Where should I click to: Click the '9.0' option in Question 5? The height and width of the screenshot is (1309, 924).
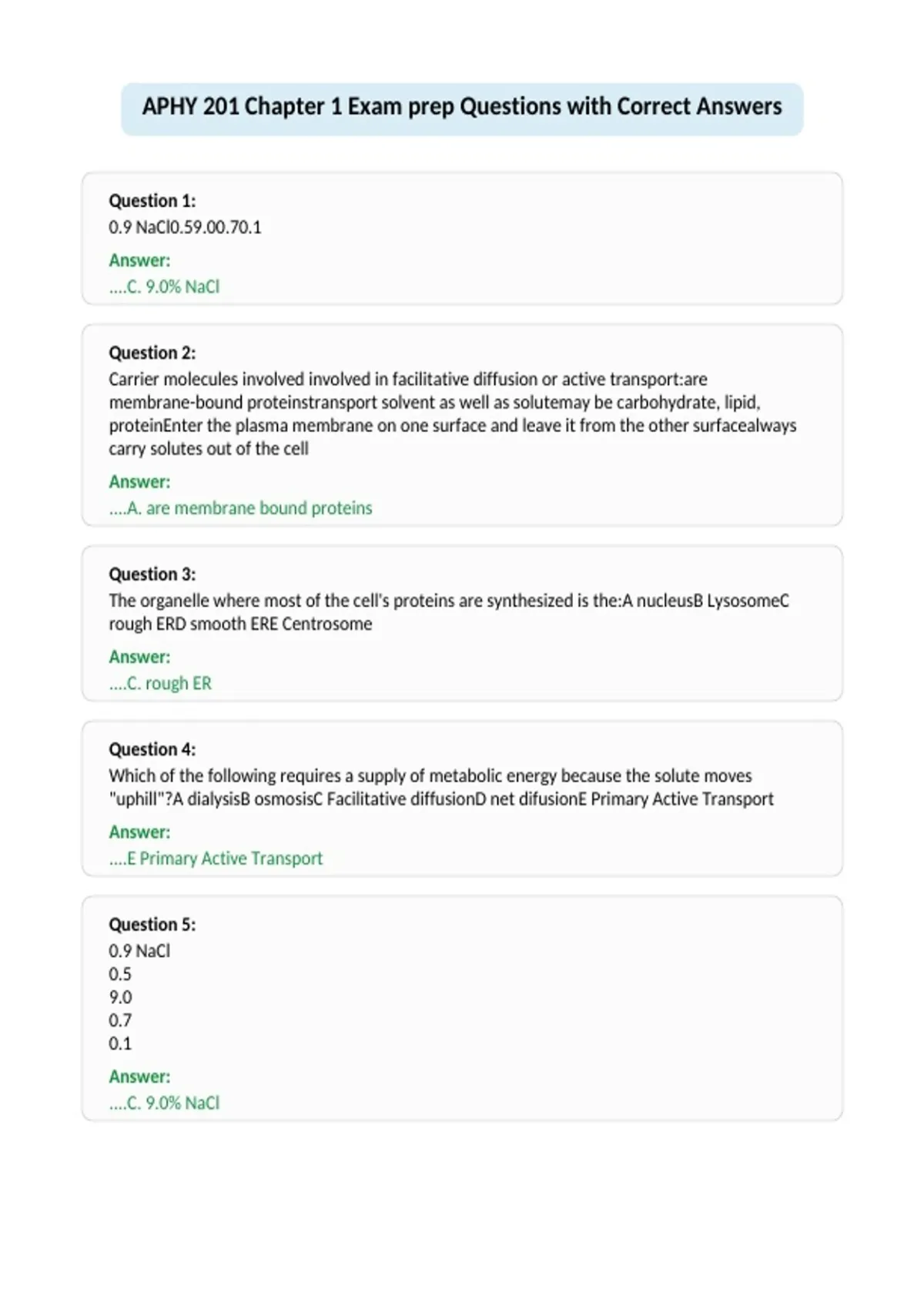click(x=120, y=997)
